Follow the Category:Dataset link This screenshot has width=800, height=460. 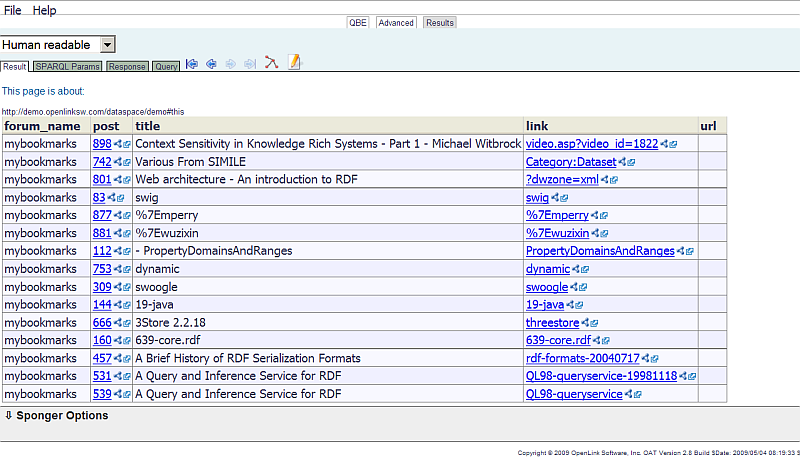[x=571, y=162]
